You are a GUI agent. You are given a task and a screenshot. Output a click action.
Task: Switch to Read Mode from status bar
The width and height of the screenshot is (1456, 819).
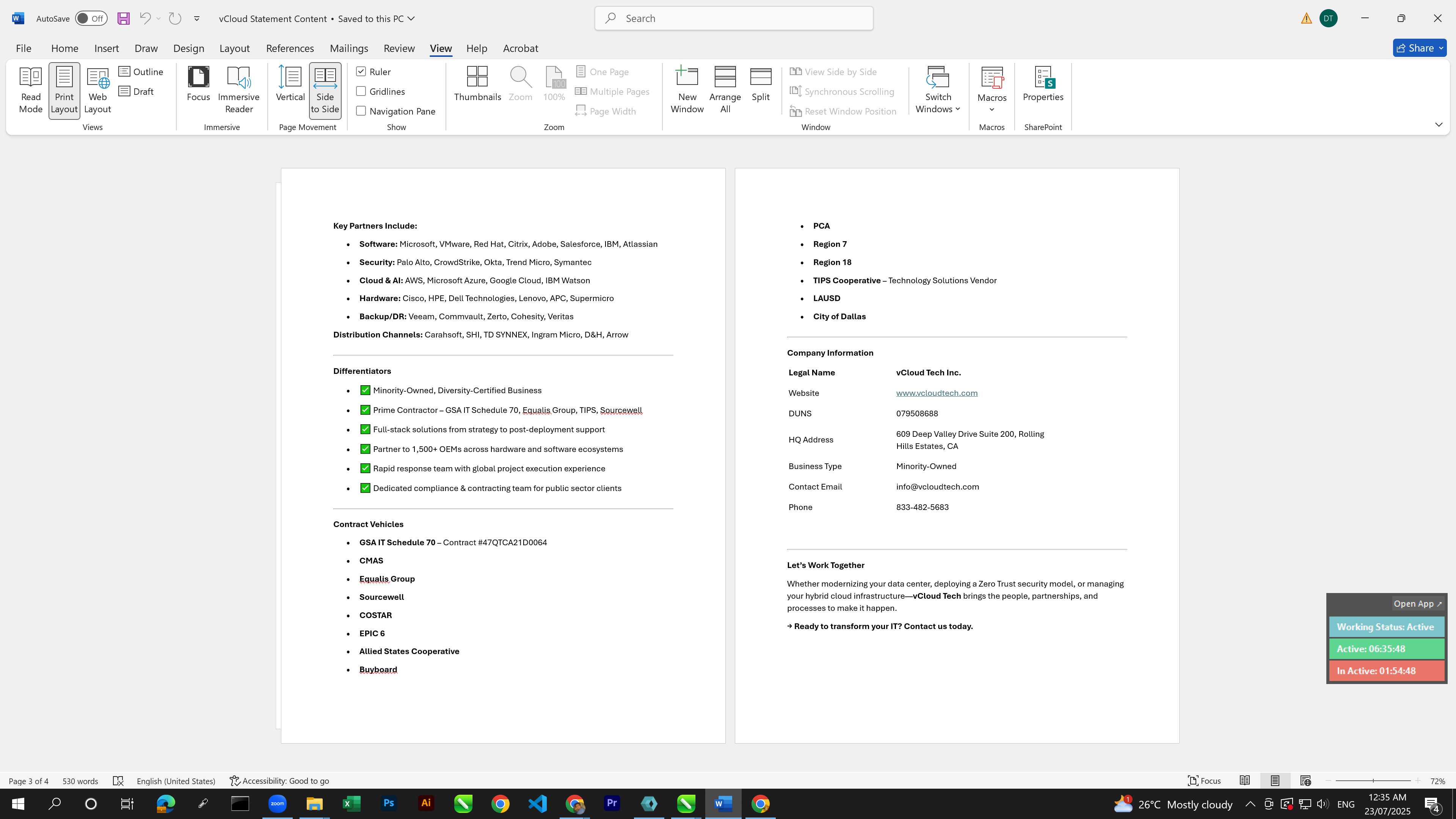click(1244, 781)
